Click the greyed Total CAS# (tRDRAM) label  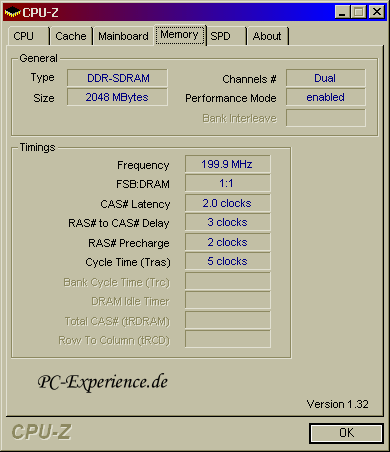(117, 321)
